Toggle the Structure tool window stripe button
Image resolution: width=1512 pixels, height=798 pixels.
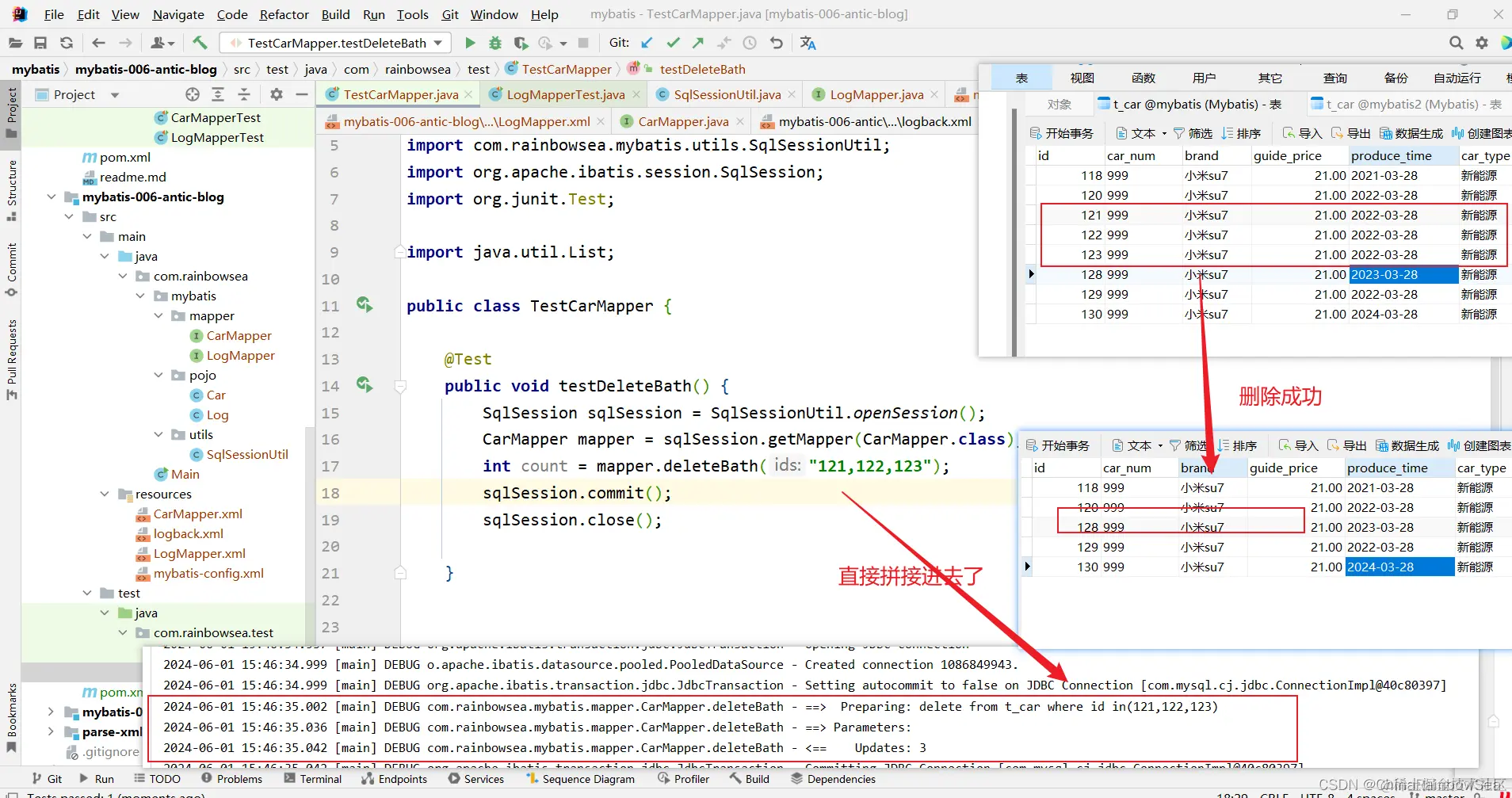click(x=11, y=190)
